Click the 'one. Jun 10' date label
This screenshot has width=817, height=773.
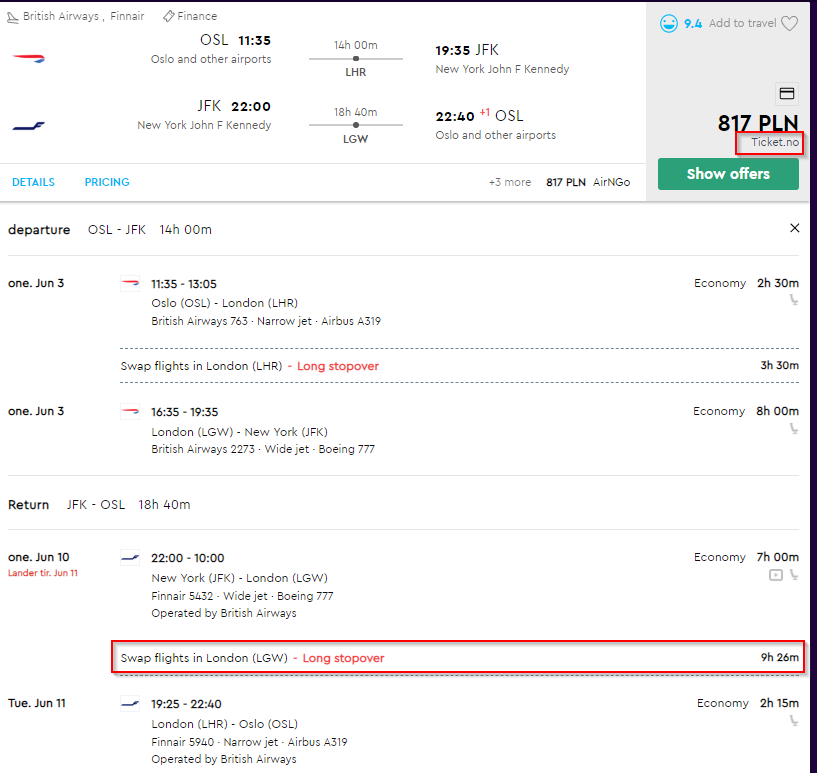tap(39, 557)
